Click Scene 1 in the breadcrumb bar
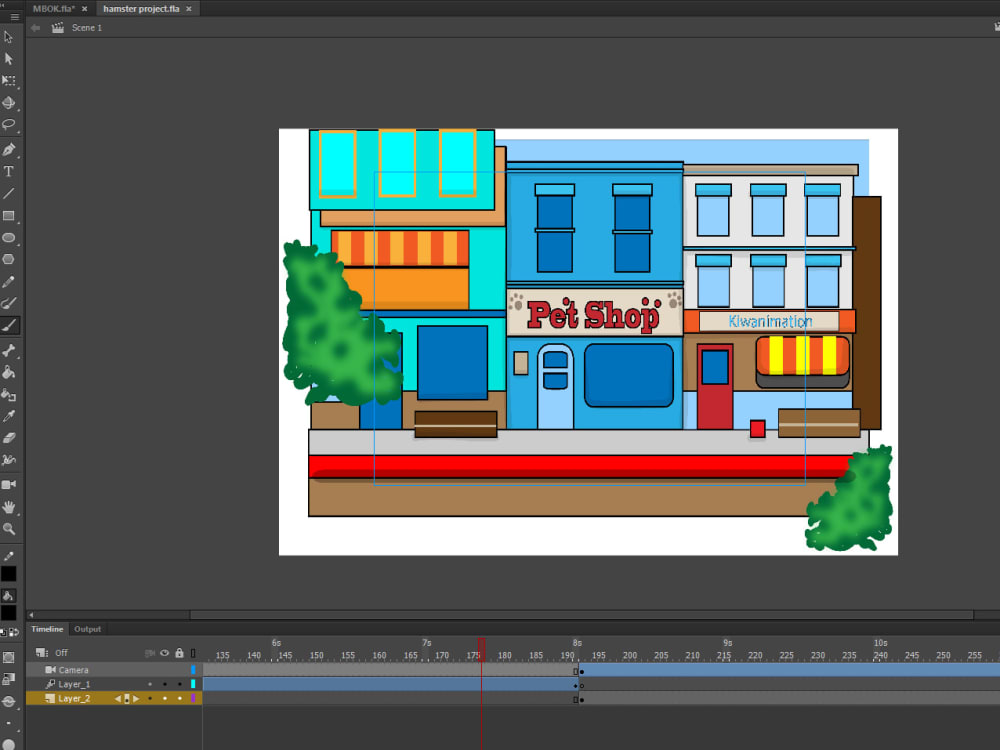 pos(87,28)
